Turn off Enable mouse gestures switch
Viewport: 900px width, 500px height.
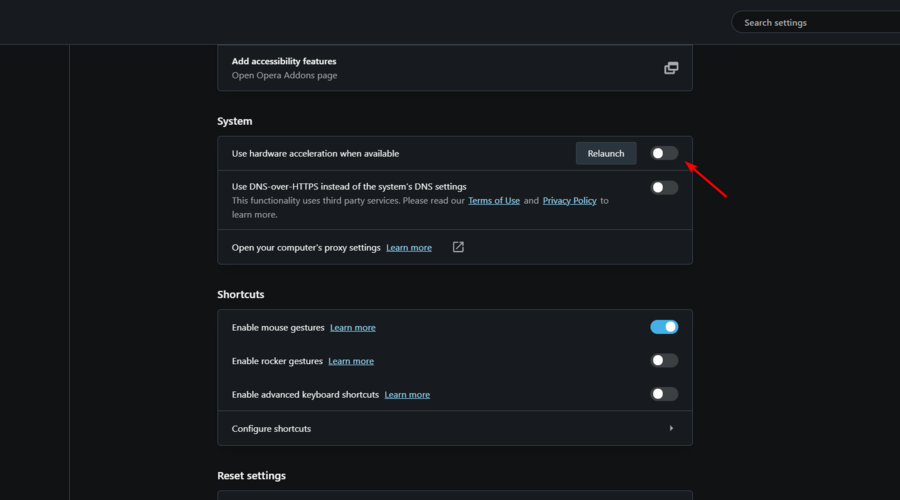pyautogui.click(x=664, y=327)
